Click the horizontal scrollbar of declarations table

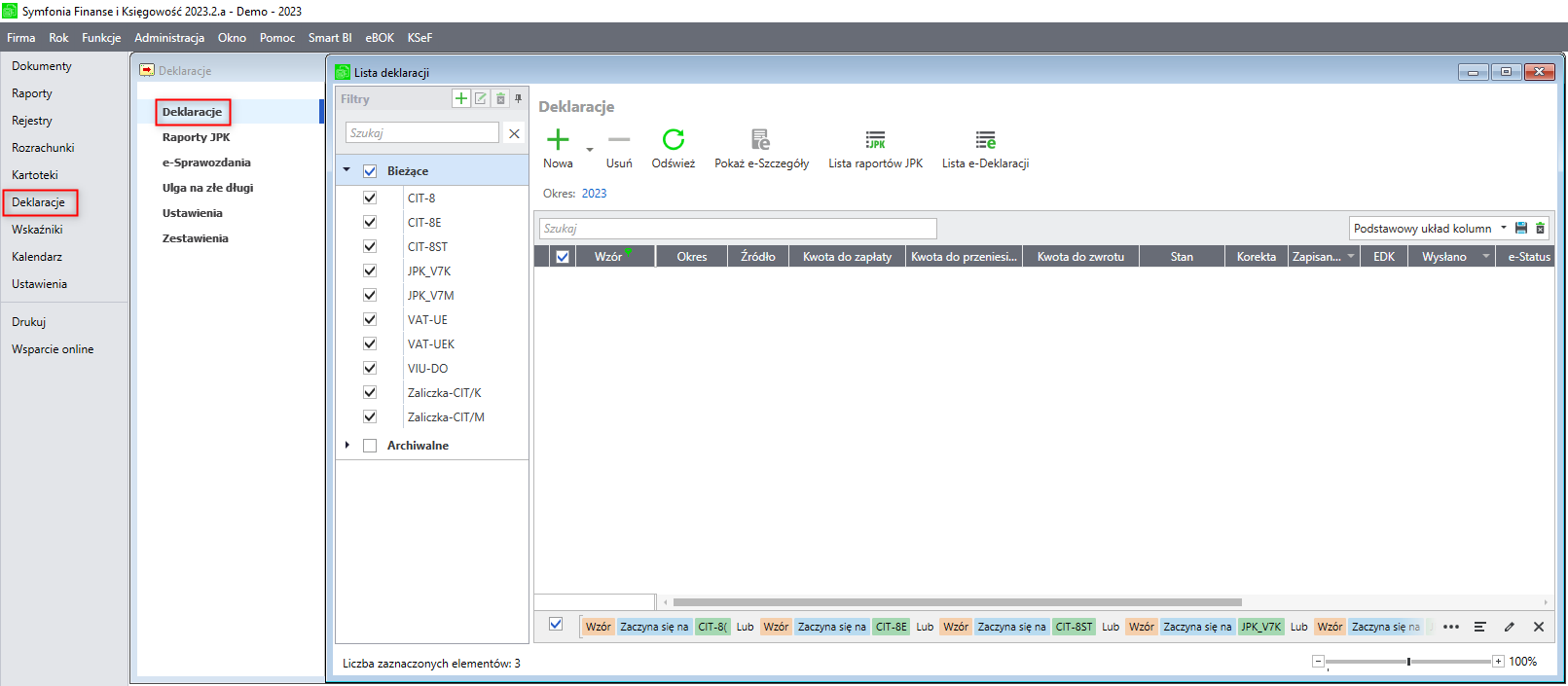coord(958,602)
